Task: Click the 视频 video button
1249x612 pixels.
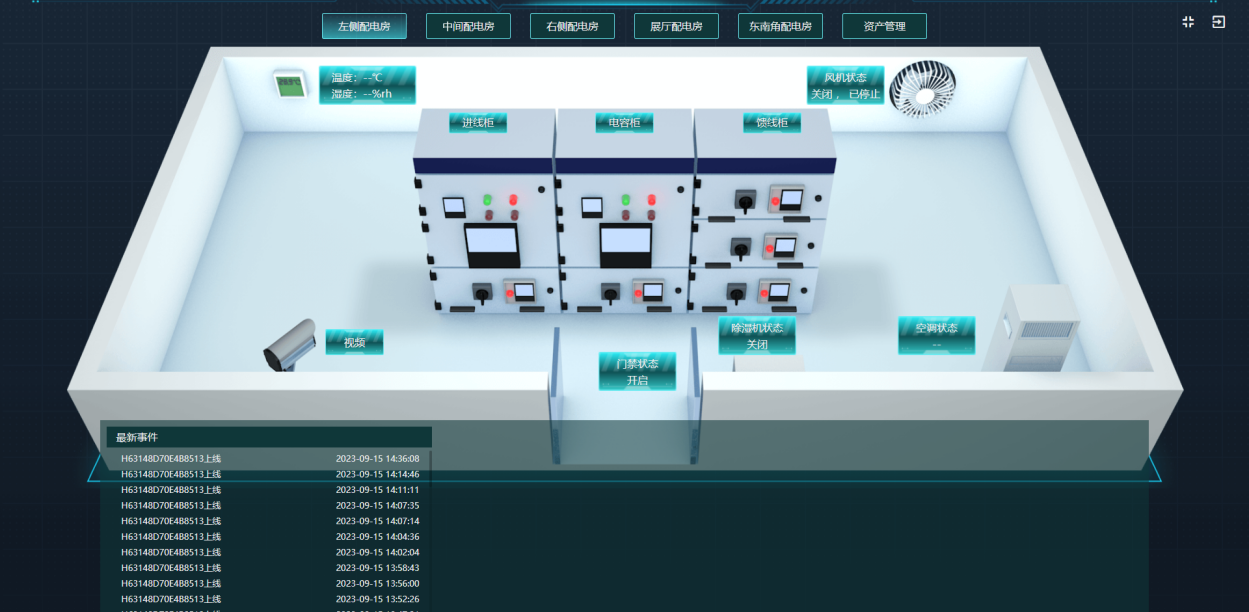Action: click(354, 343)
